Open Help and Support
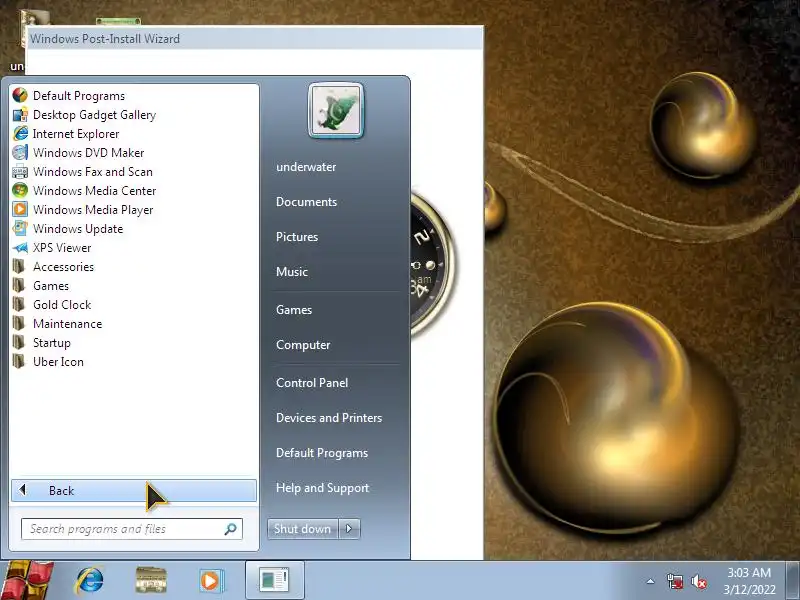The height and width of the screenshot is (600, 800). (x=322, y=488)
